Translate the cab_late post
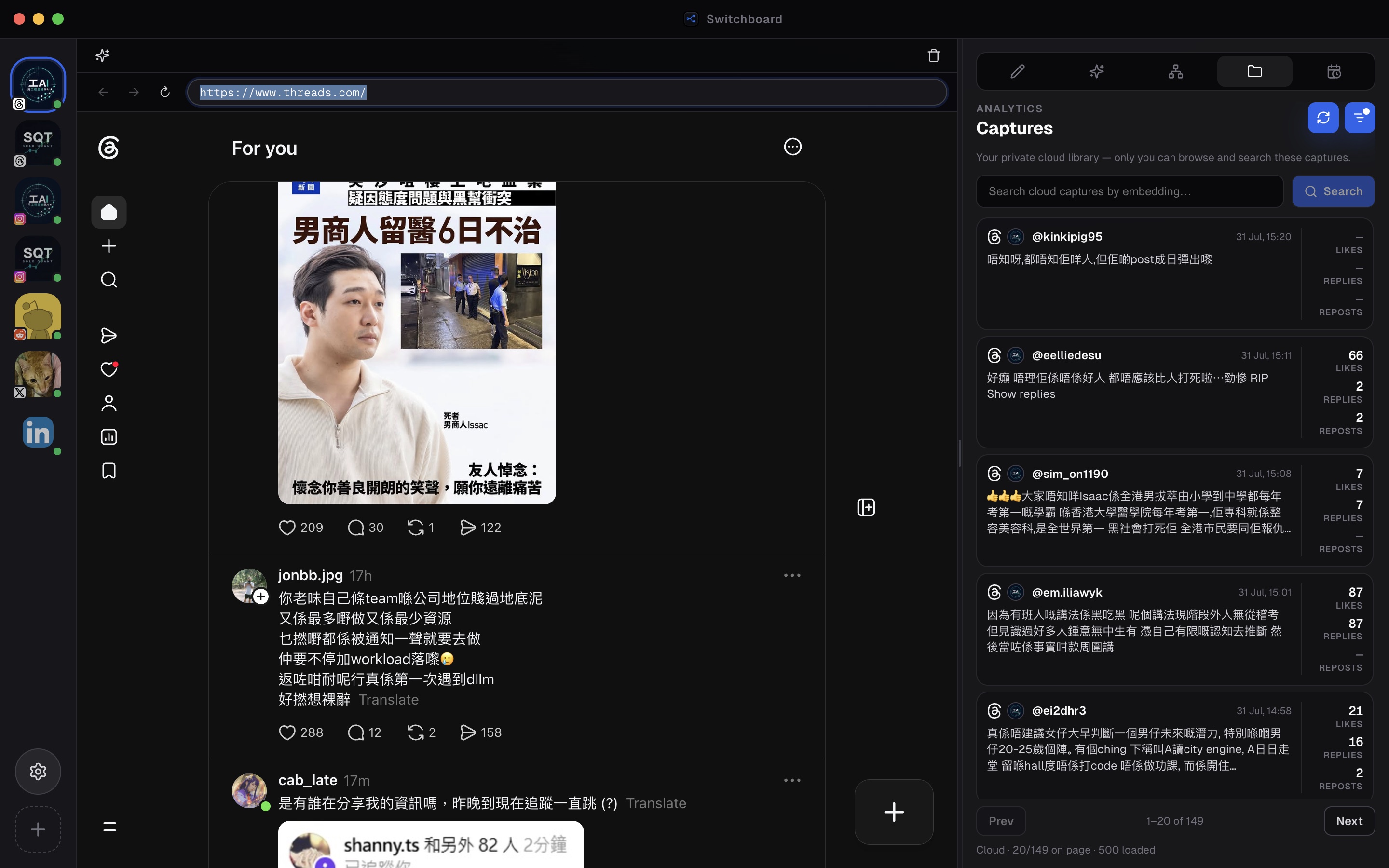This screenshot has height=868, width=1389. pyautogui.click(x=655, y=803)
